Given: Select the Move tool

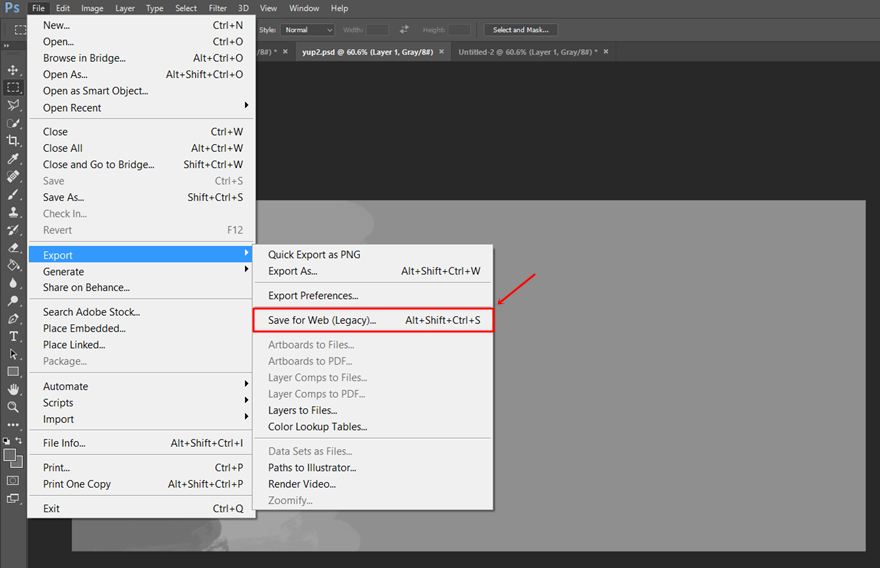Looking at the screenshot, I should pyautogui.click(x=13, y=70).
